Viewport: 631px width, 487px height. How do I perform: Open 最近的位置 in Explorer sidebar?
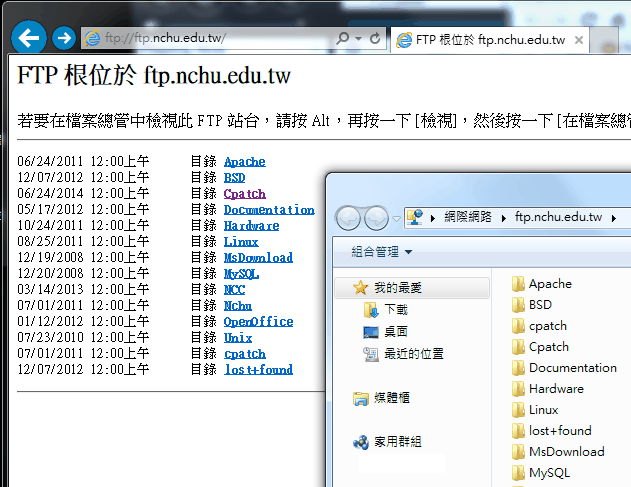(414, 354)
